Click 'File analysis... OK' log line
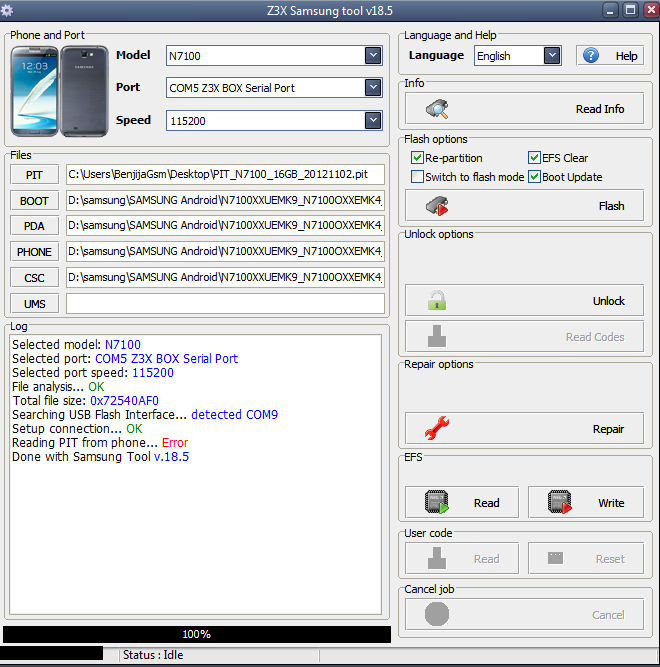 [x=58, y=386]
